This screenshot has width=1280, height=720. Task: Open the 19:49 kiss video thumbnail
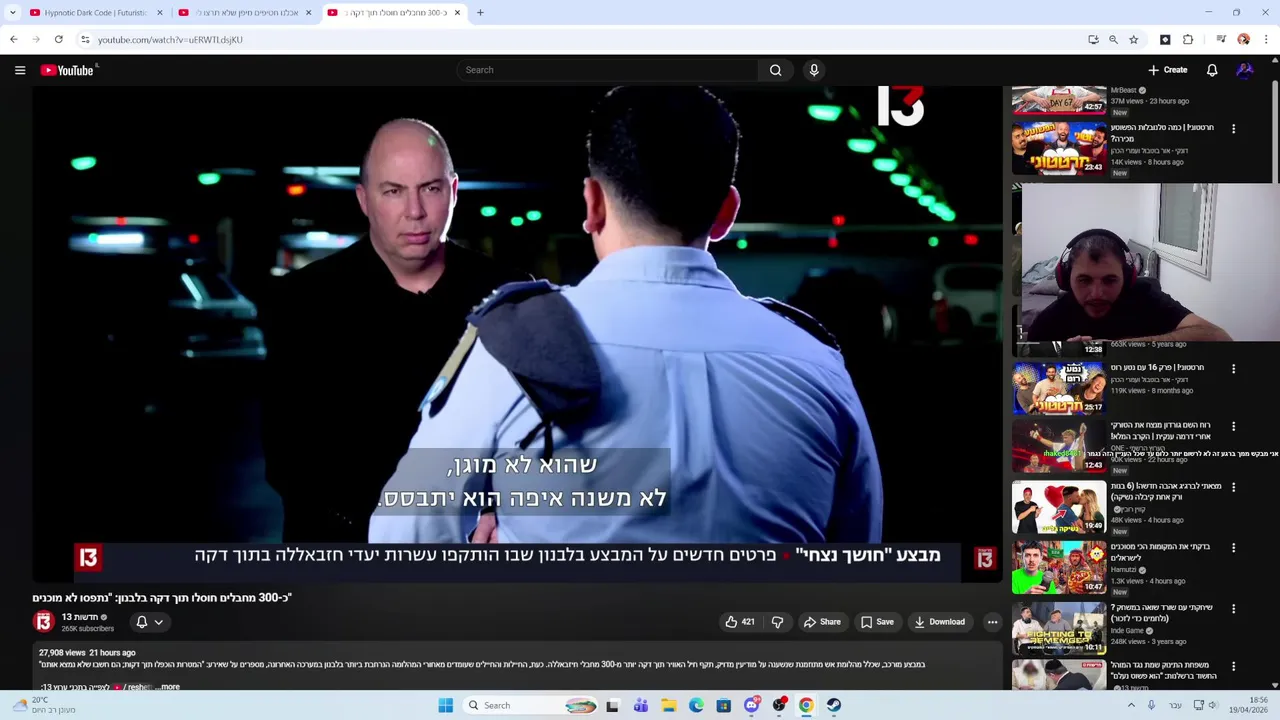click(x=1059, y=507)
